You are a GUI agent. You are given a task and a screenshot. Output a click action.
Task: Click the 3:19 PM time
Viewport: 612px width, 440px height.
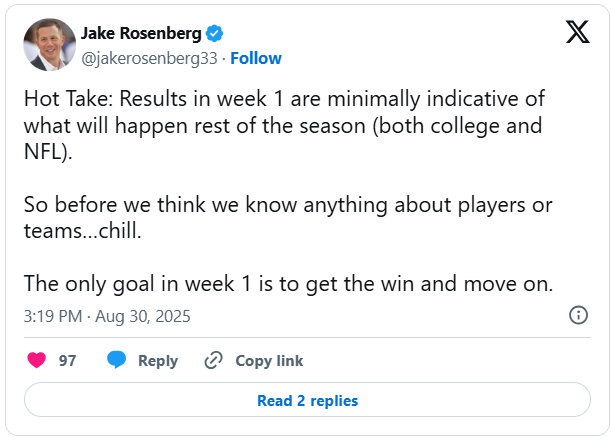coord(52,316)
